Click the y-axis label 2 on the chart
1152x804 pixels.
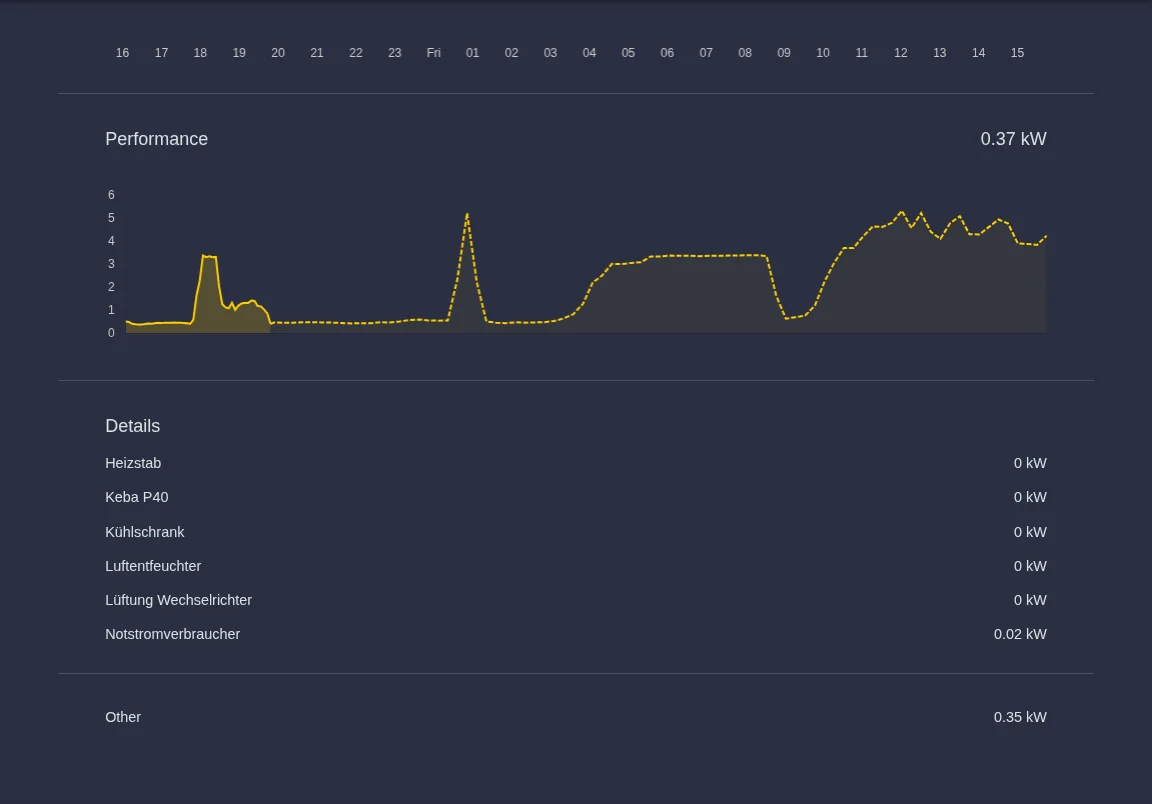click(112, 287)
